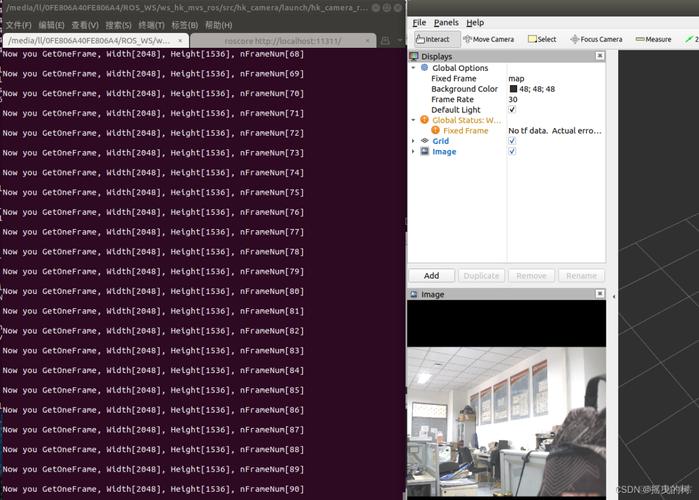Select the Image tree label
This screenshot has width=699, height=500.
pos(444,152)
